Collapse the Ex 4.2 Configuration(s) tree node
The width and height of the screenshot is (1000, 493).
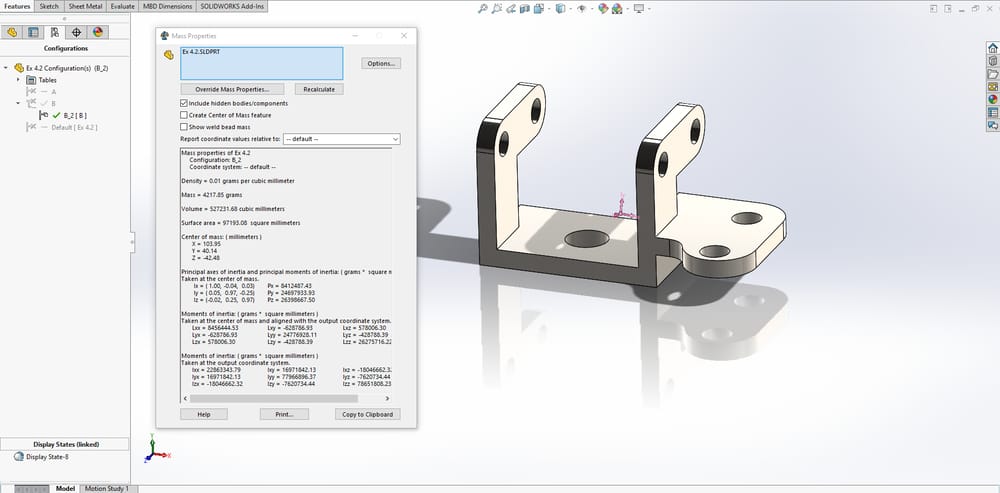[6, 68]
